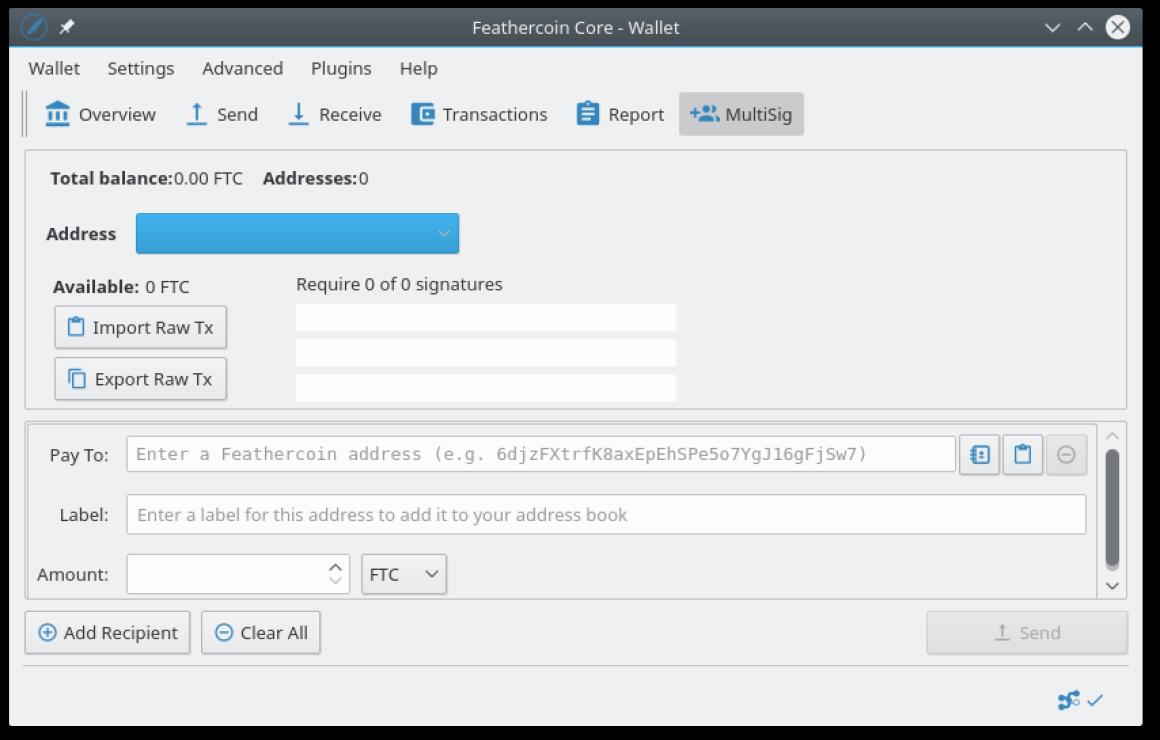This screenshot has height=740, width=1160.
Task: Click the disabled Send button at bottom right
Action: click(x=1027, y=633)
